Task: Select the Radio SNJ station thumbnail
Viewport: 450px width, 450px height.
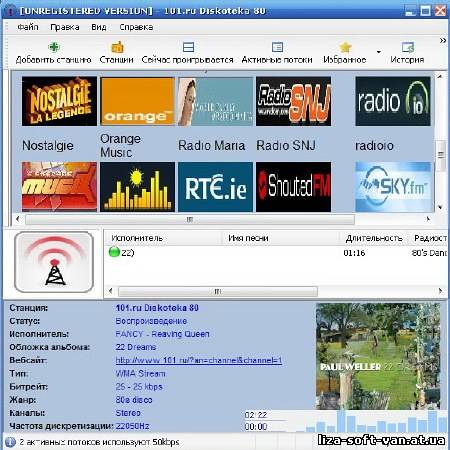Action: pos(293,101)
